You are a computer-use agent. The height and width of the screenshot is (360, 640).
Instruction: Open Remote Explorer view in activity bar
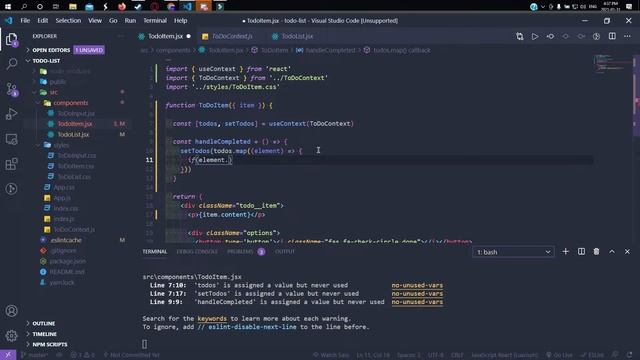(11, 139)
